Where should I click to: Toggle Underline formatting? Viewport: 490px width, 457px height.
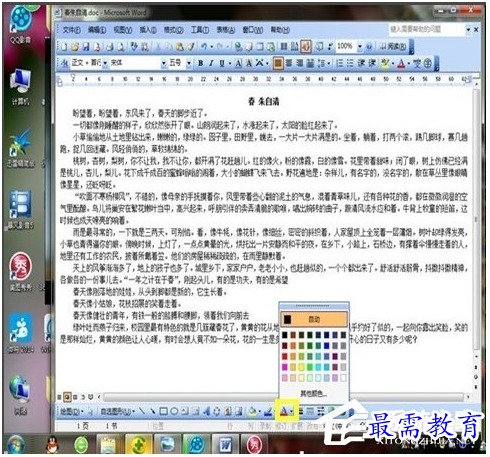tap(222, 63)
